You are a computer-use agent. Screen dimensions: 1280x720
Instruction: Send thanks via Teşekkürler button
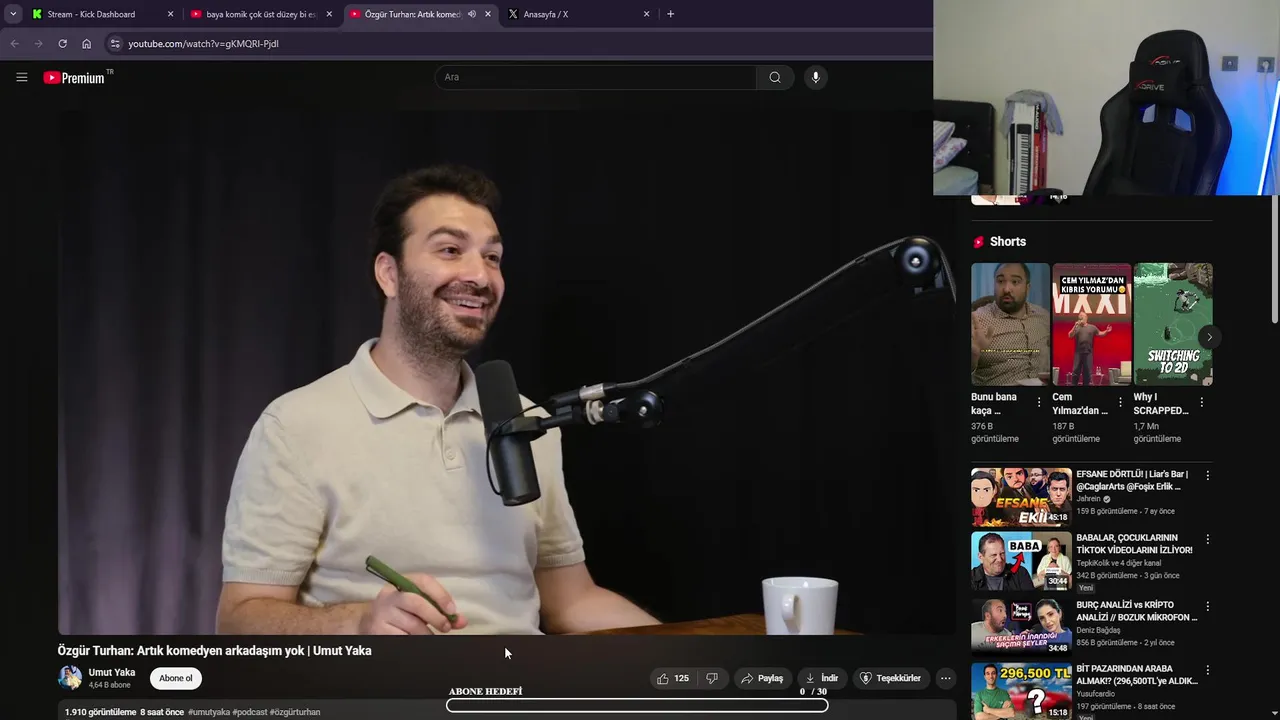click(x=890, y=678)
